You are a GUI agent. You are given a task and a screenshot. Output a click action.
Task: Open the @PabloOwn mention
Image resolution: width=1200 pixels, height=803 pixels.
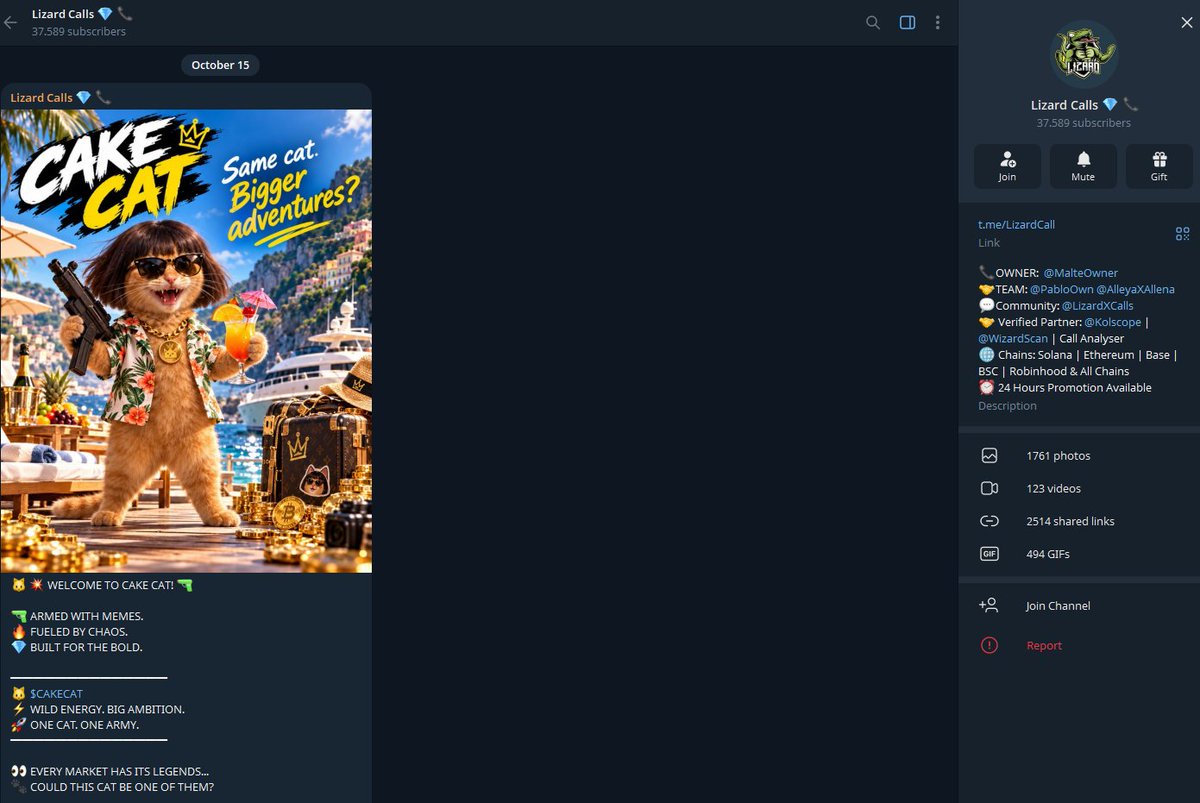point(1061,289)
